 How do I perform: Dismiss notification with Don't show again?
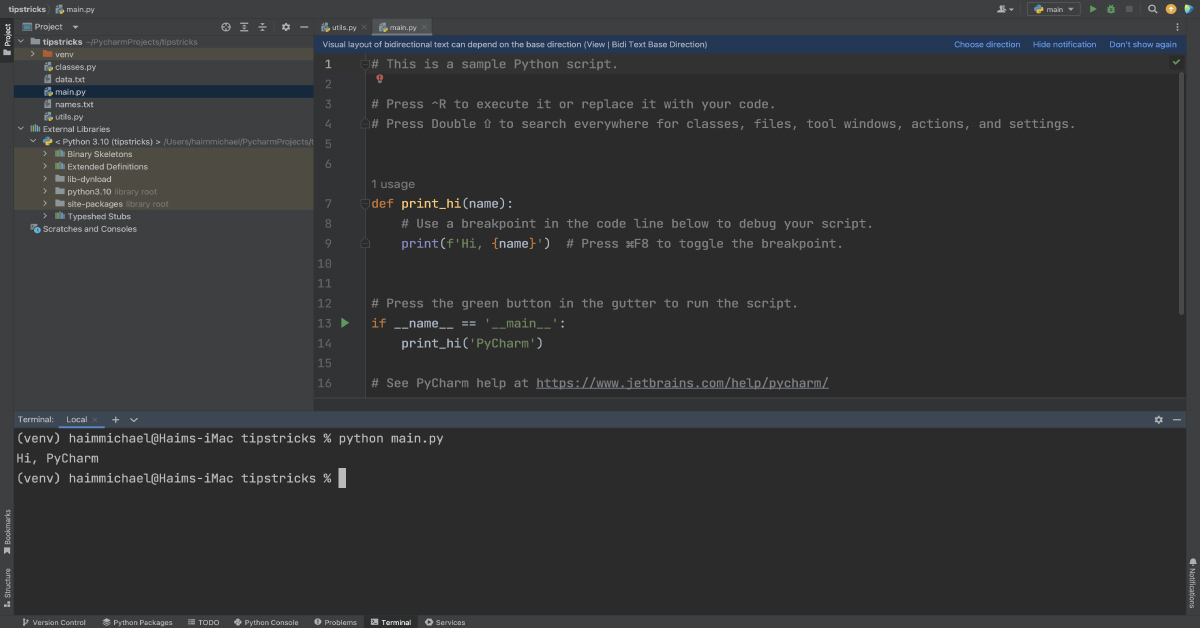pyautogui.click(x=1143, y=44)
